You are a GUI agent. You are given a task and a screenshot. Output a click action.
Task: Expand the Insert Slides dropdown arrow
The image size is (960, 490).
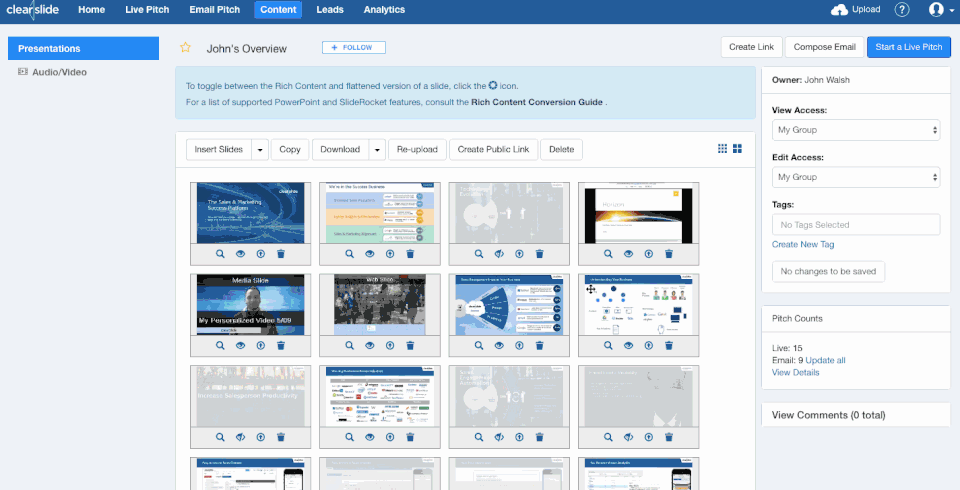pyautogui.click(x=260, y=149)
